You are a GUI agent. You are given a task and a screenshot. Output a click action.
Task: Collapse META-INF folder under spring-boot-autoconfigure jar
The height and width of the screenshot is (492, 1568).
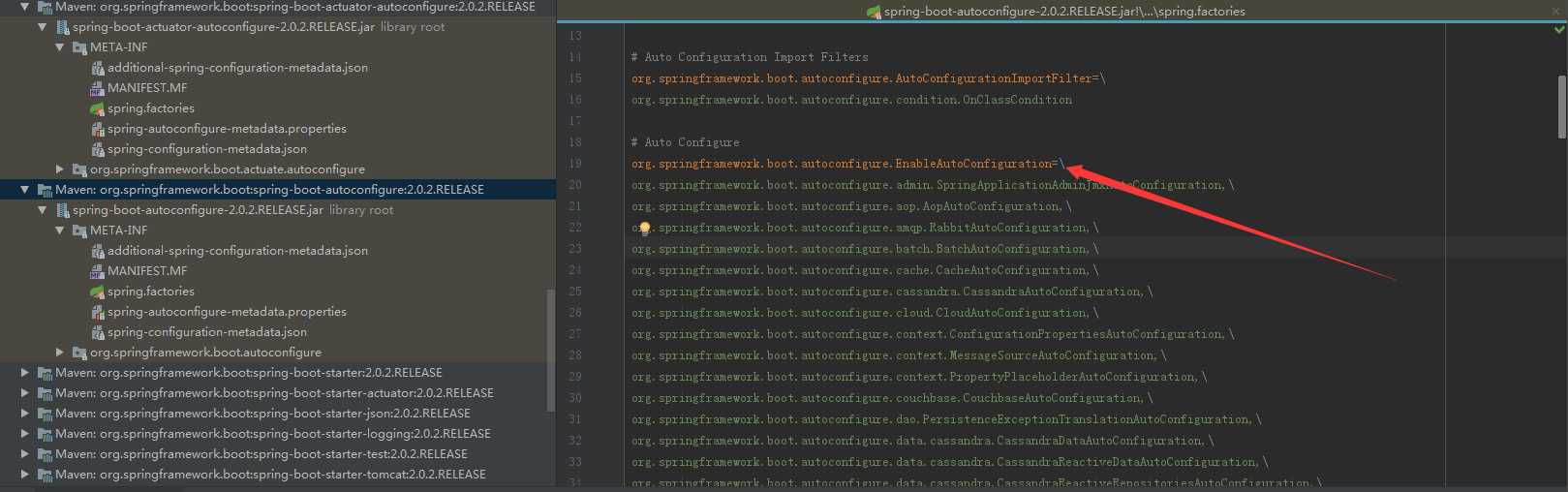coord(60,231)
